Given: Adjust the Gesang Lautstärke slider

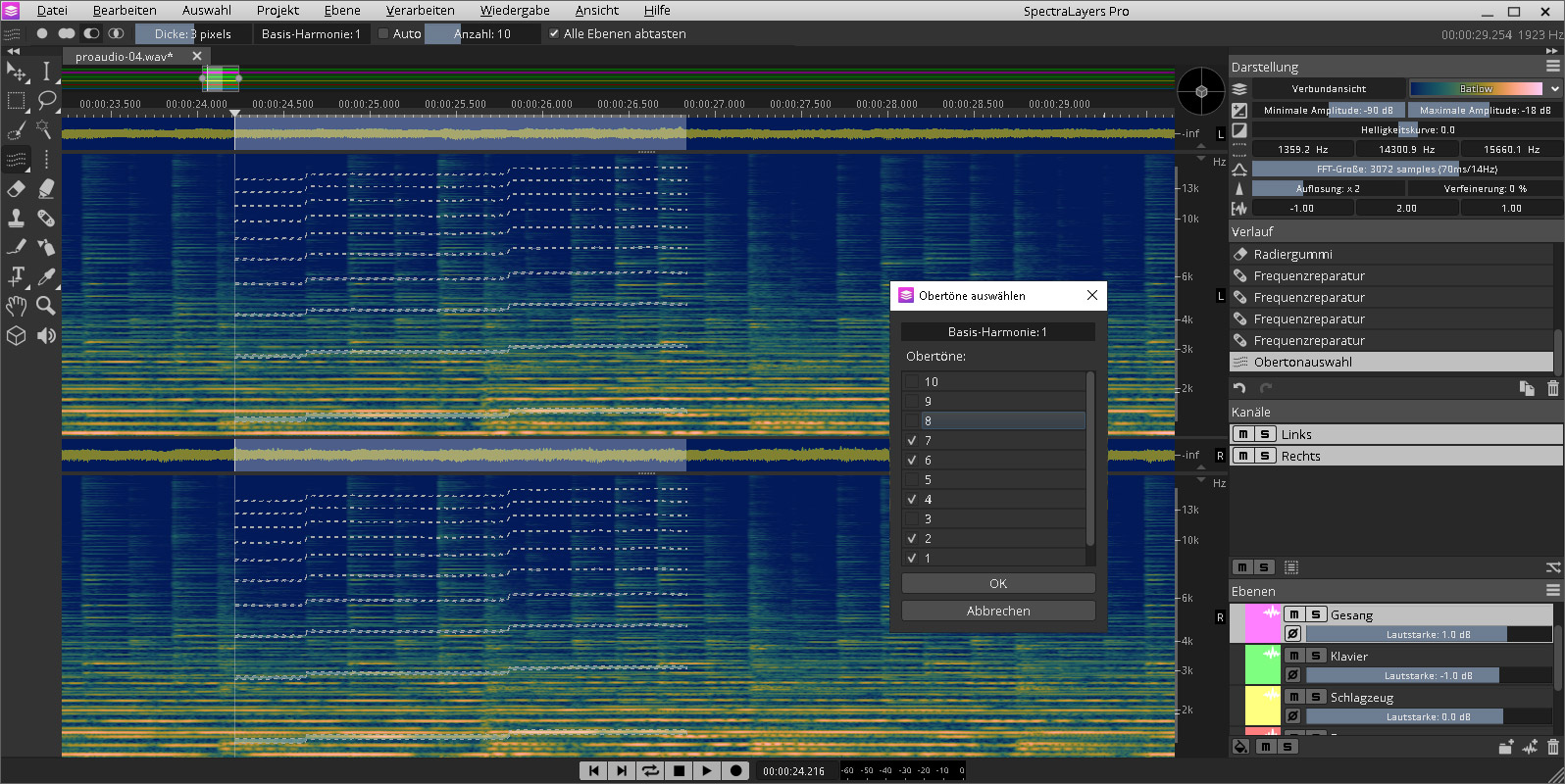Looking at the screenshot, I should point(1428,634).
